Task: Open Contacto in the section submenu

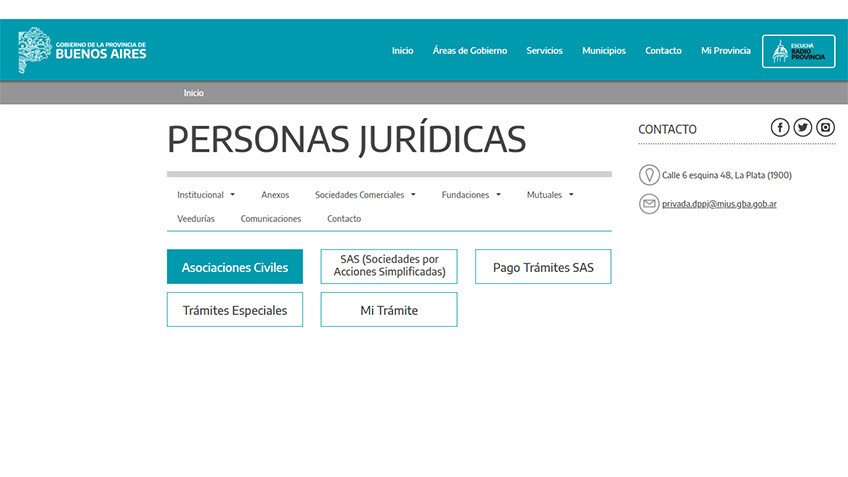Action: point(344,218)
